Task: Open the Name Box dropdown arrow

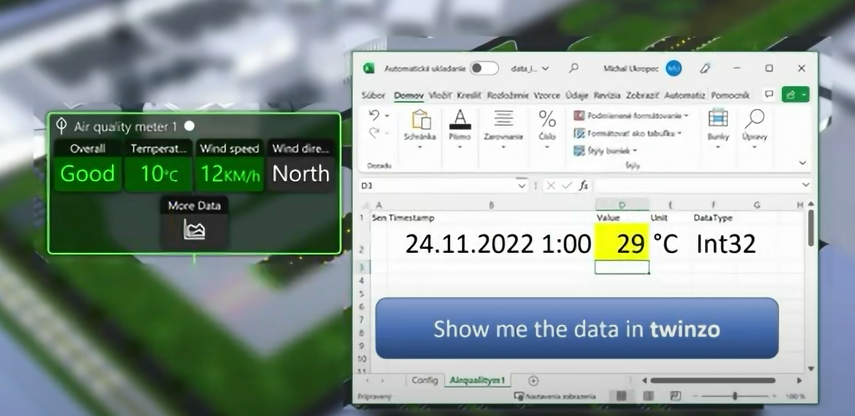Action: [x=521, y=186]
